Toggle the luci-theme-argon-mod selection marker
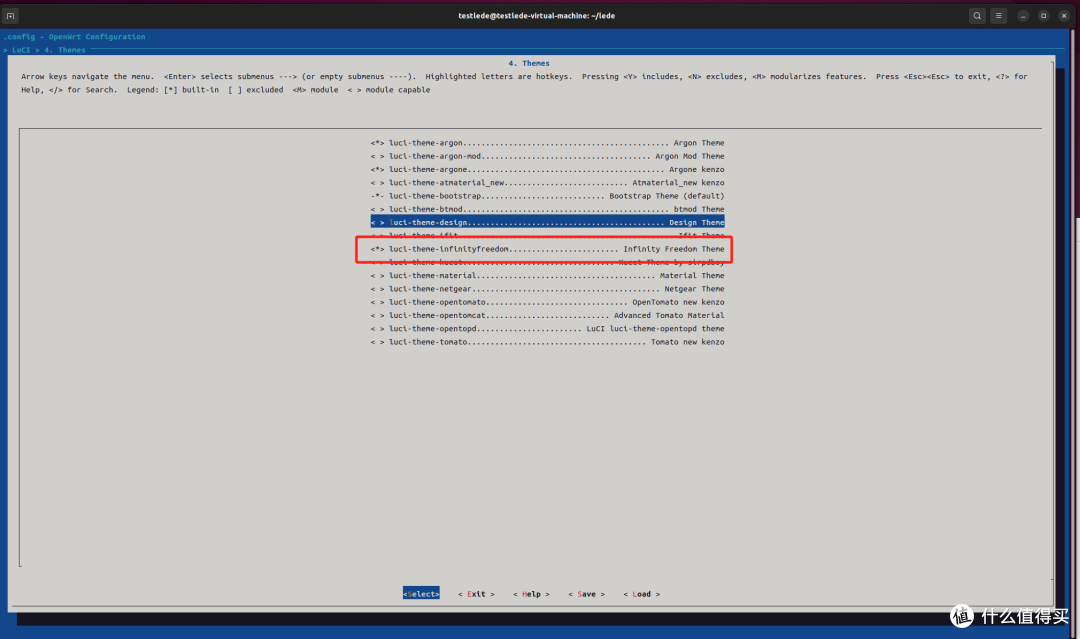Image resolution: width=1080 pixels, height=639 pixels. [377, 156]
